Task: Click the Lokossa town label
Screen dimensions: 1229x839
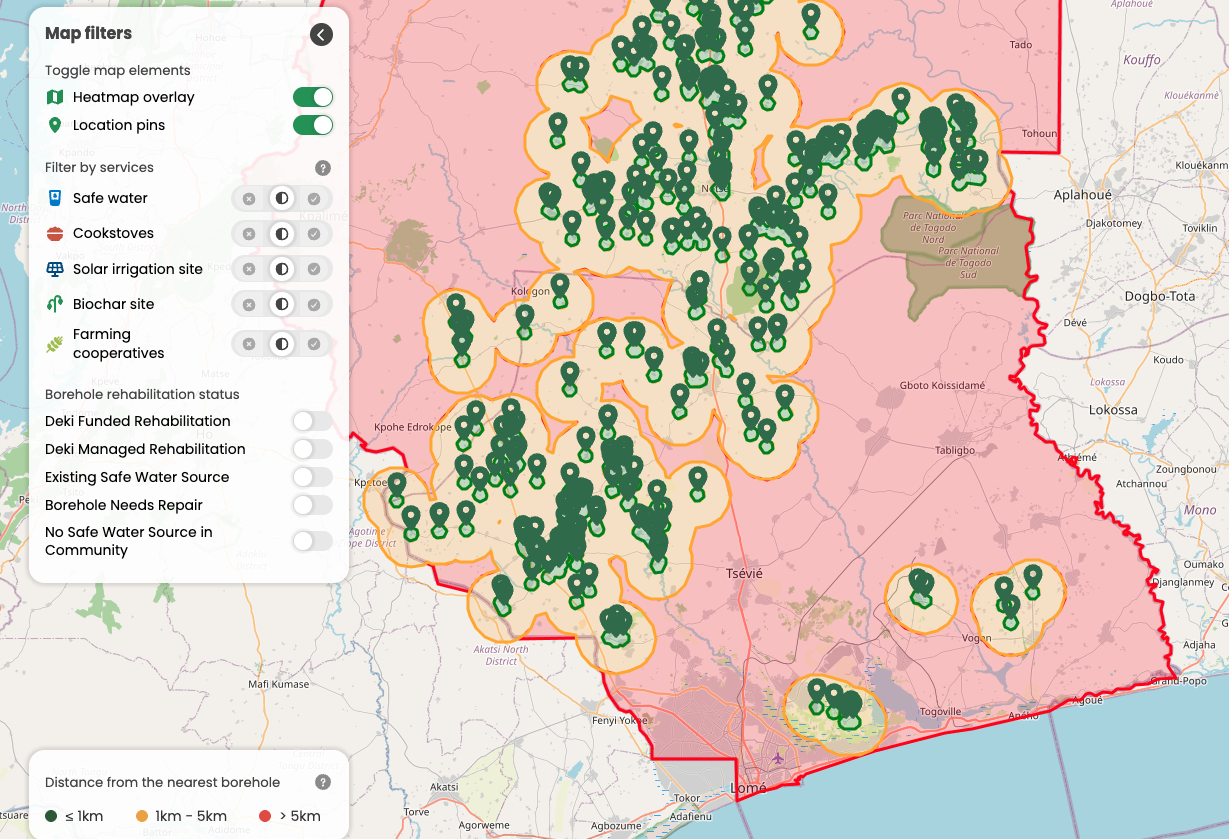Action: [1113, 410]
